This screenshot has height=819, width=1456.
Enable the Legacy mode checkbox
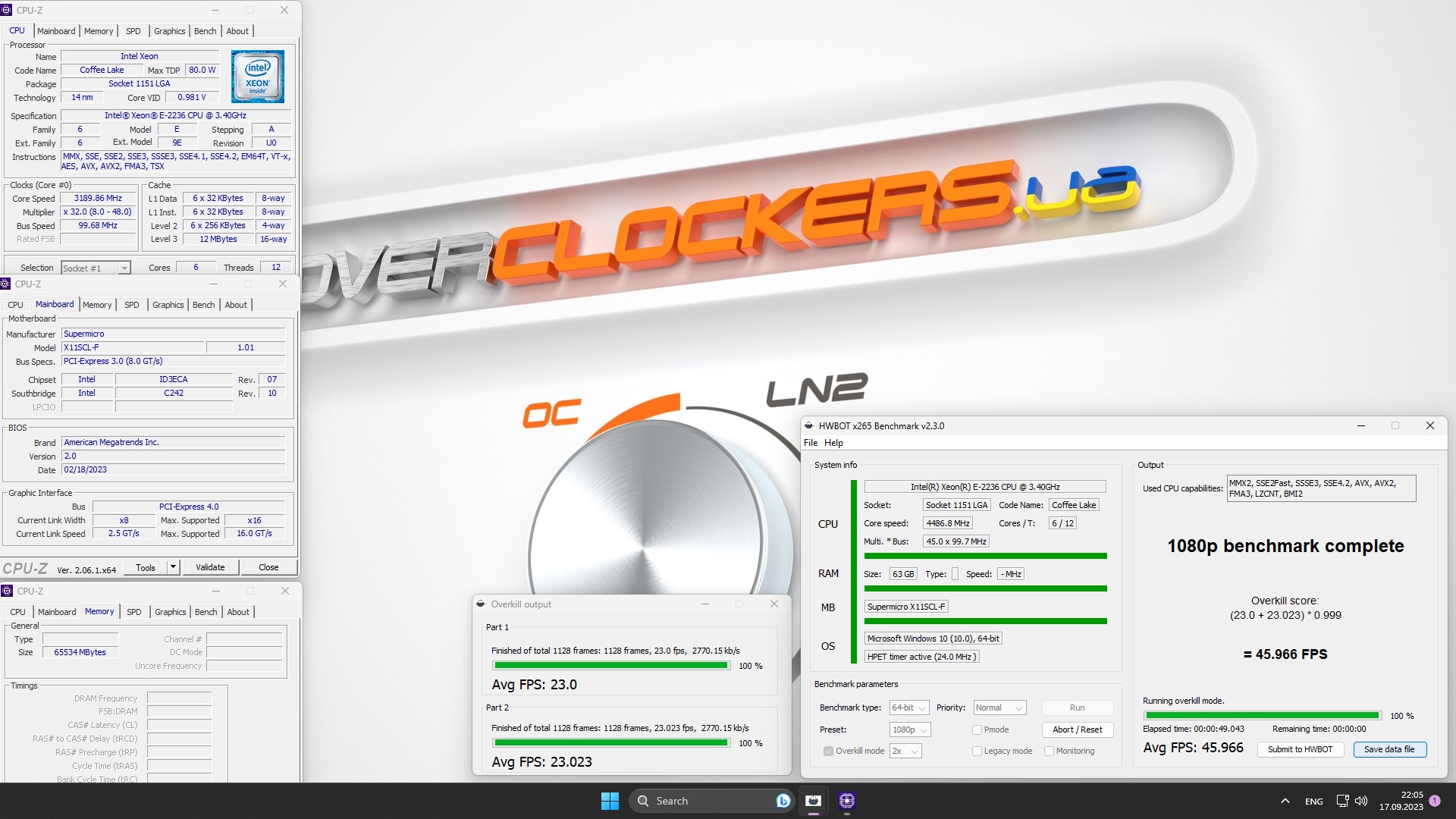(977, 751)
